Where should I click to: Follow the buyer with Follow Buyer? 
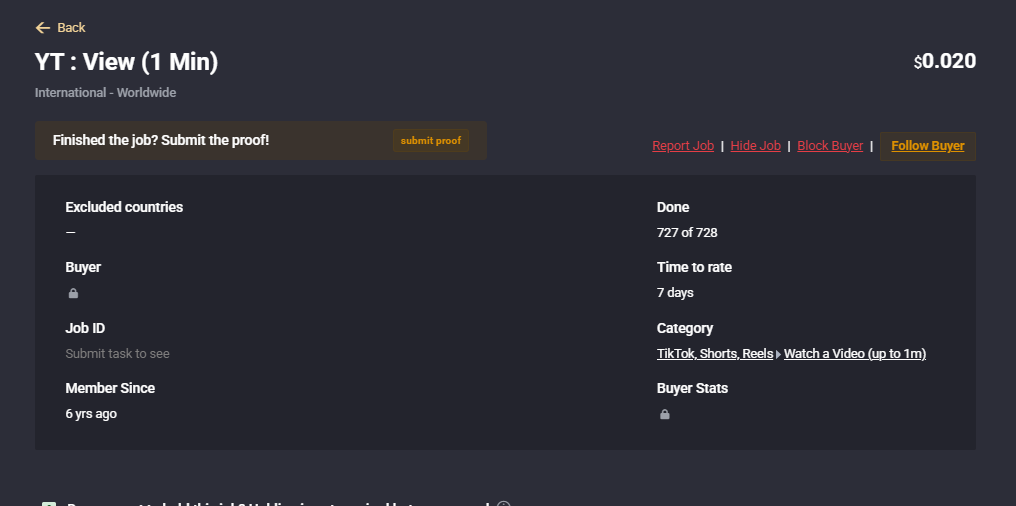point(927,146)
